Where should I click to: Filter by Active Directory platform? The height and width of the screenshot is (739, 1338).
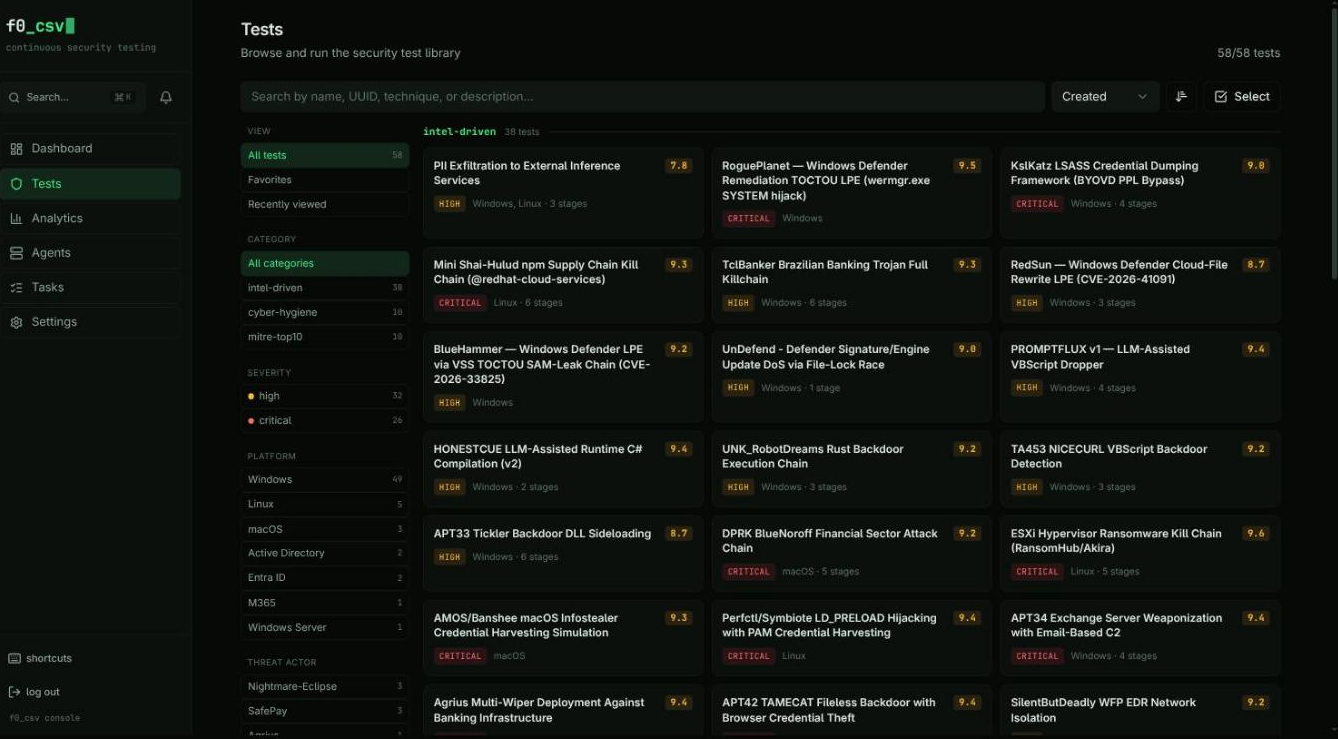(325, 553)
